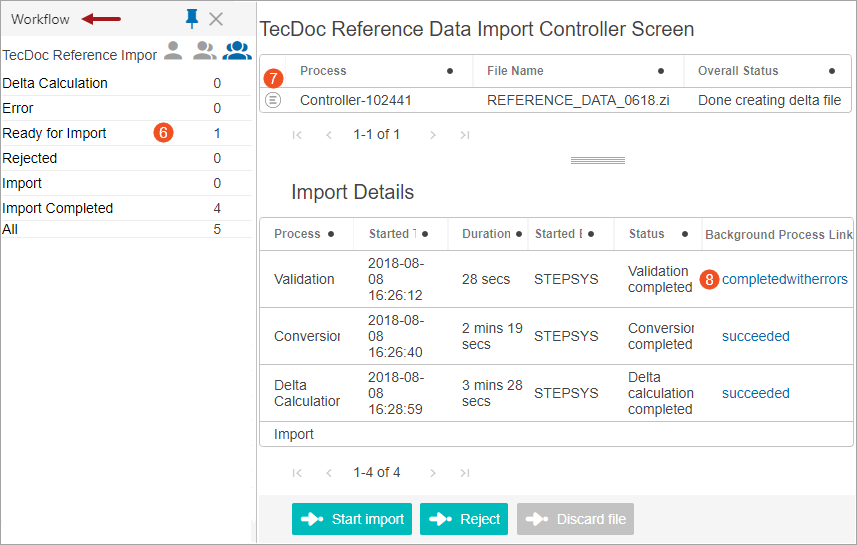This screenshot has height=545, width=857.
Task: Click the Discard file button
Action: click(576, 519)
